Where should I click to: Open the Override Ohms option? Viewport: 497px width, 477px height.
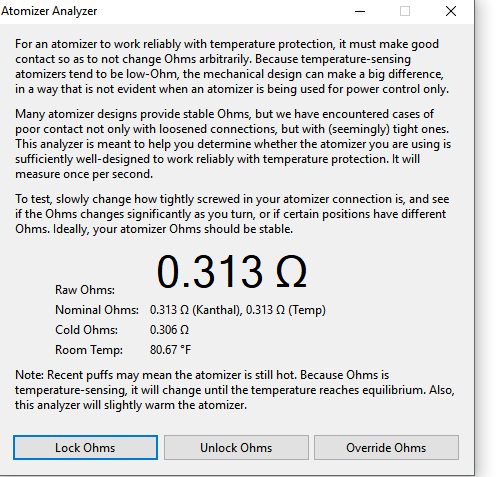pyautogui.click(x=386, y=448)
